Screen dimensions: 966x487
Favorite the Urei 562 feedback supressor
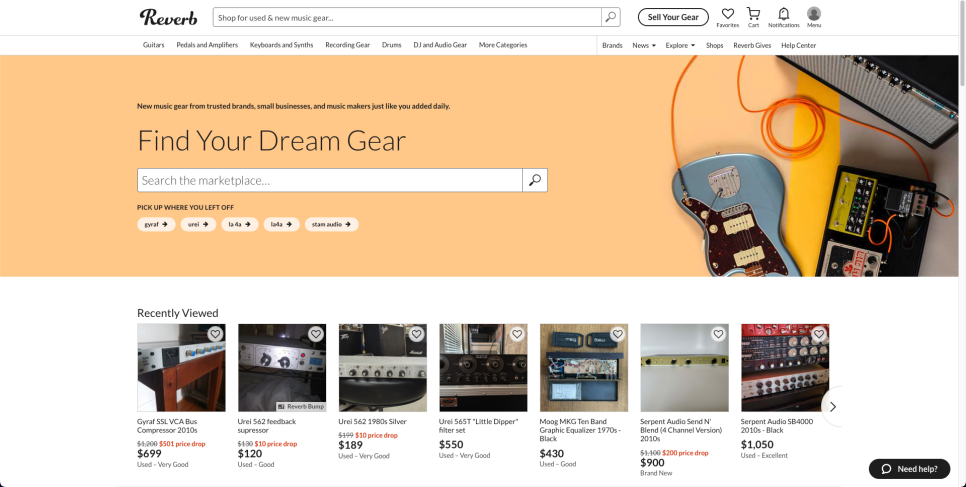(x=316, y=334)
